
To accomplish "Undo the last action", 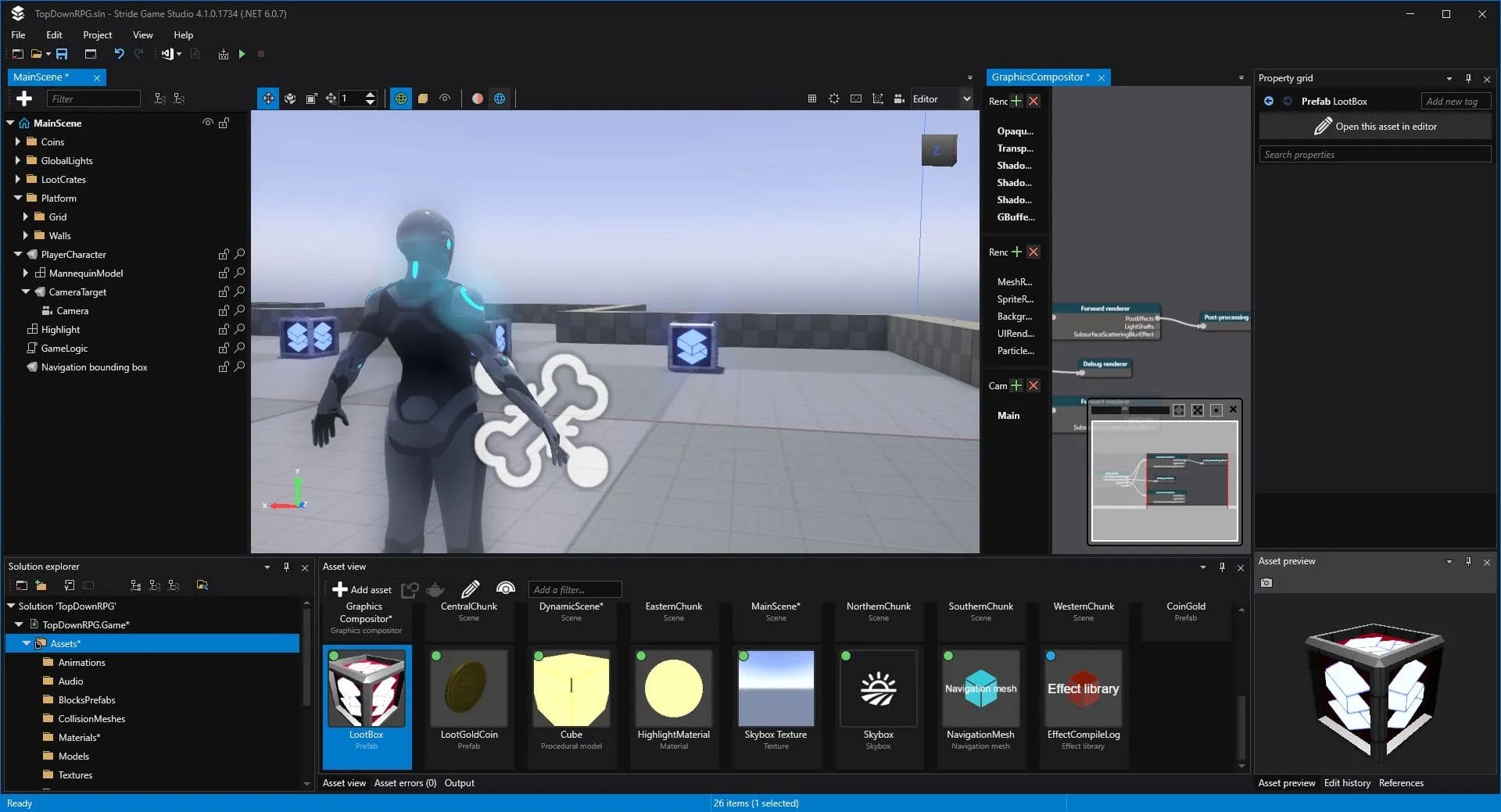I will pos(119,54).
